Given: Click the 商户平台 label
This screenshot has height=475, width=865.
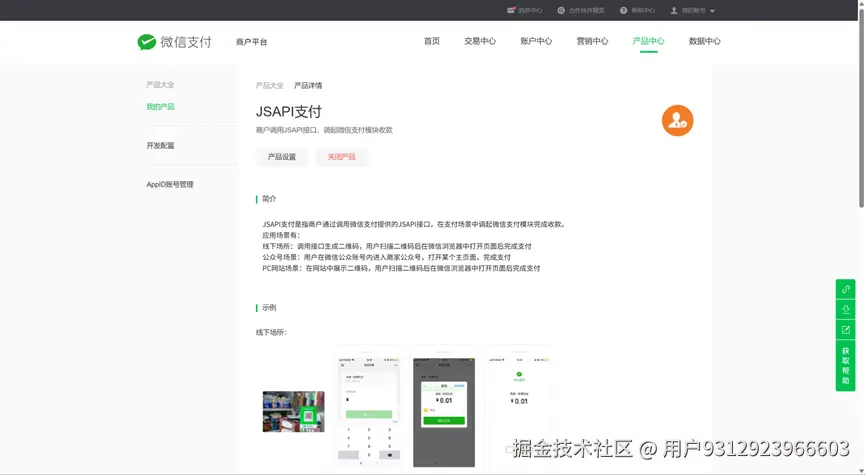Looking at the screenshot, I should pyautogui.click(x=252, y=42).
